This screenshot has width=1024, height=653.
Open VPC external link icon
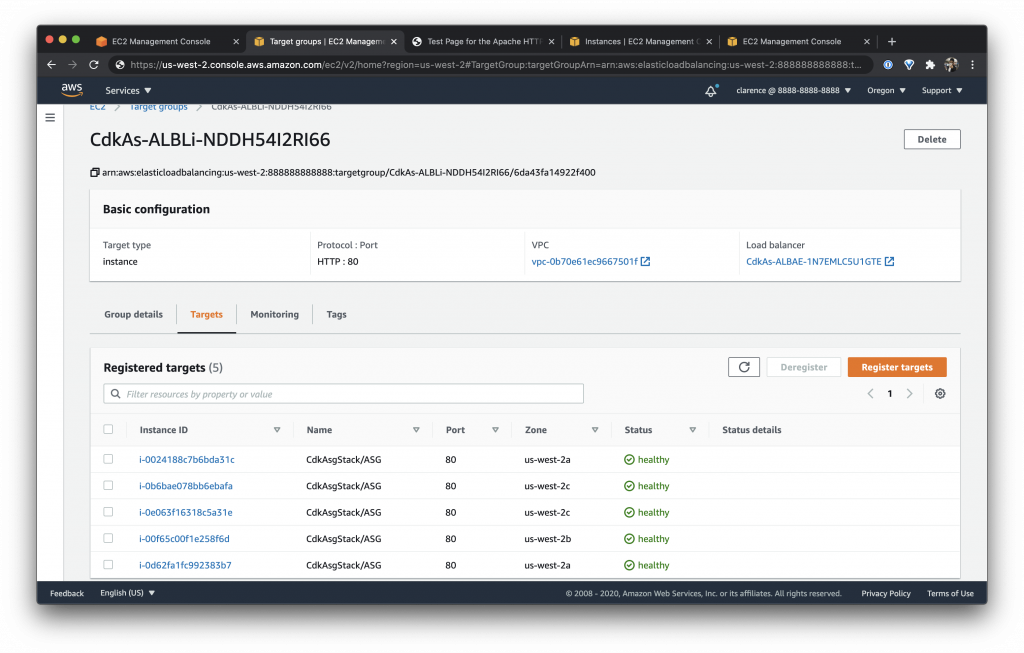[645, 261]
